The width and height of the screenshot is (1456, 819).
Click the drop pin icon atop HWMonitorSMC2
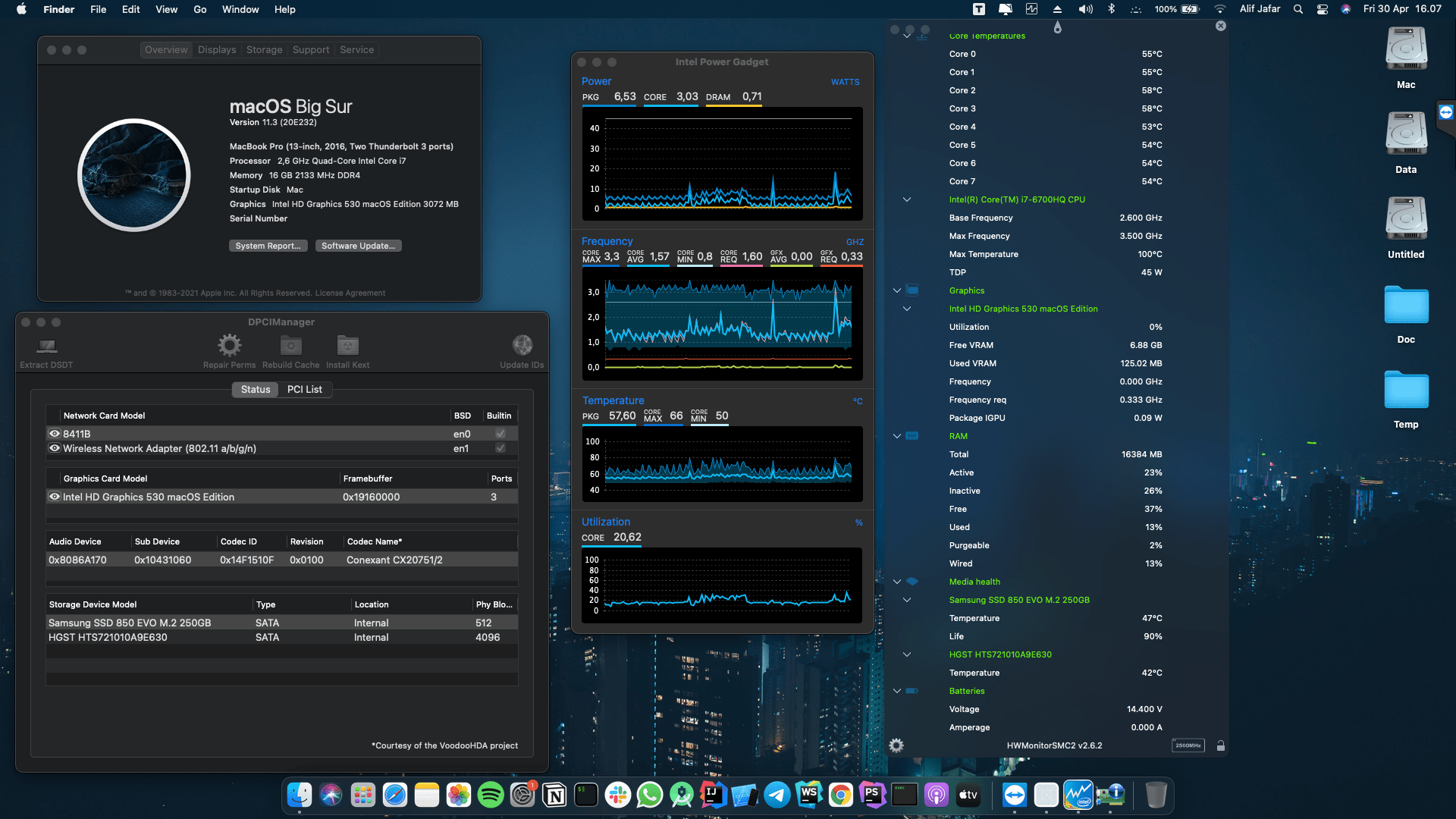click(x=1058, y=27)
